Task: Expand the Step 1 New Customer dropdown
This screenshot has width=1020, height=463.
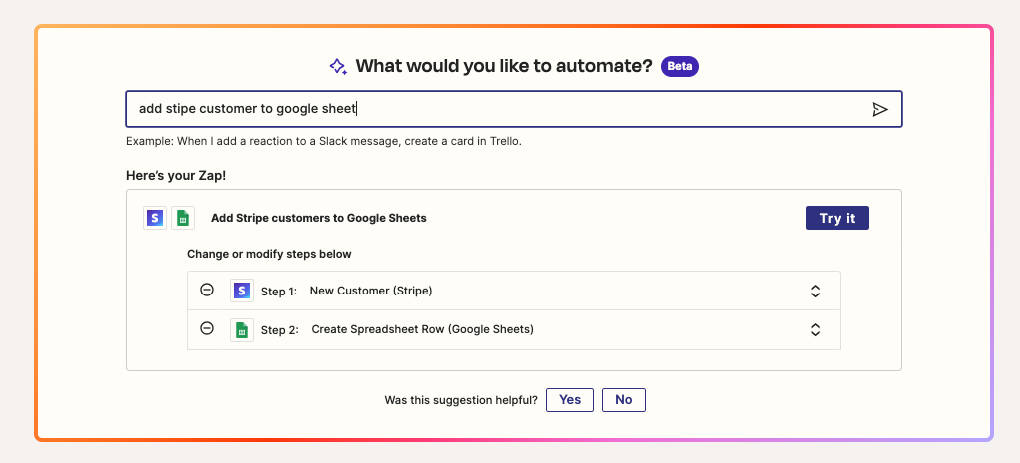Action: point(815,291)
